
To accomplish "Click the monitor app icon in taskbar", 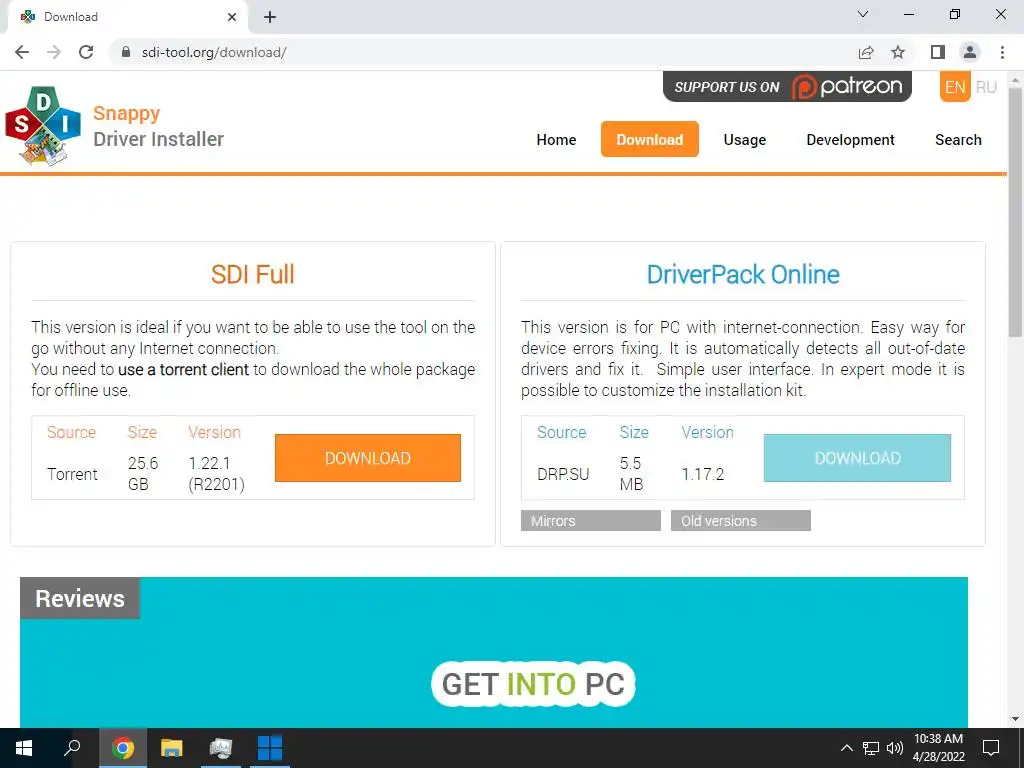I will point(221,748).
